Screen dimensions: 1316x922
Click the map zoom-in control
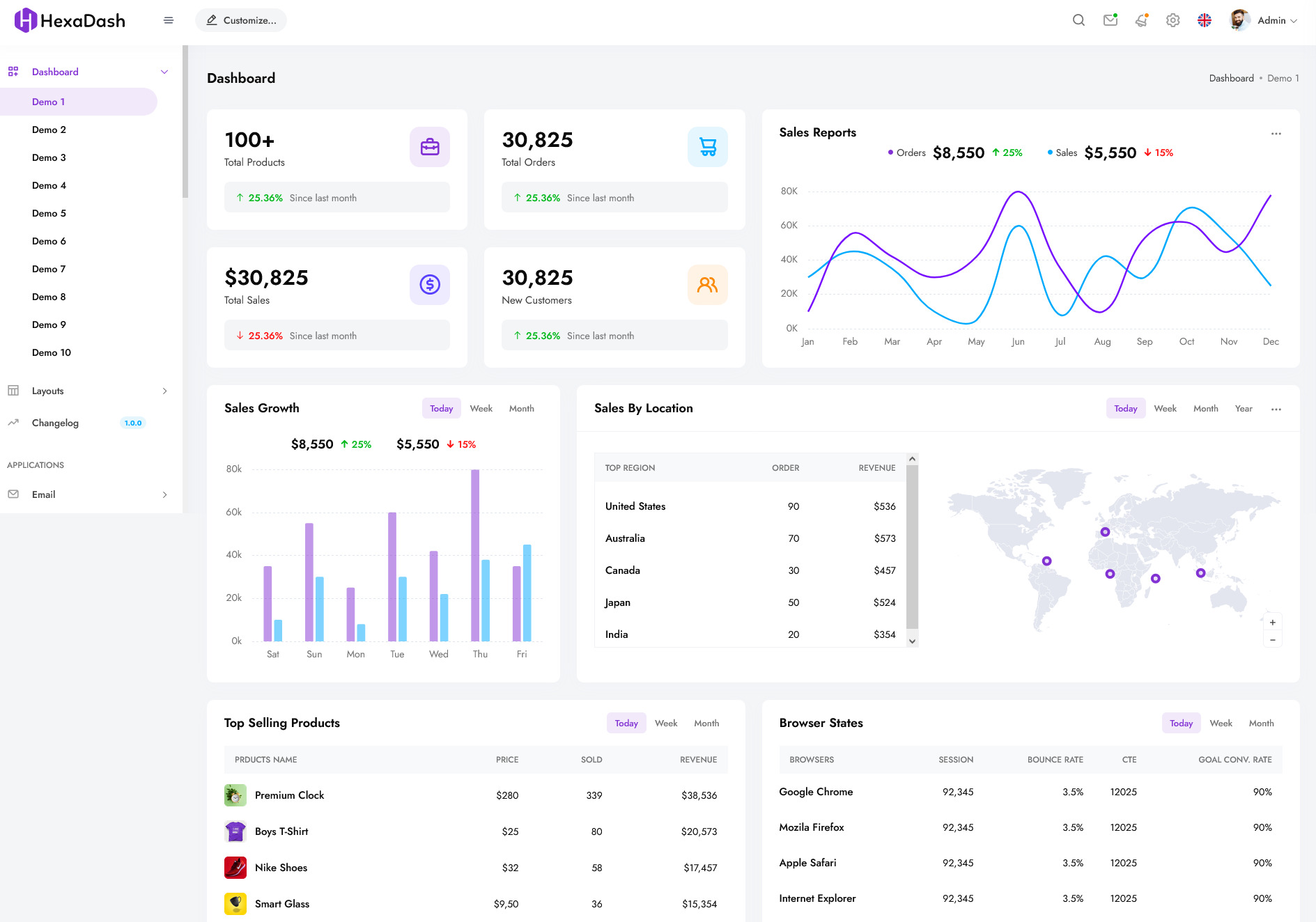[x=1272, y=622]
